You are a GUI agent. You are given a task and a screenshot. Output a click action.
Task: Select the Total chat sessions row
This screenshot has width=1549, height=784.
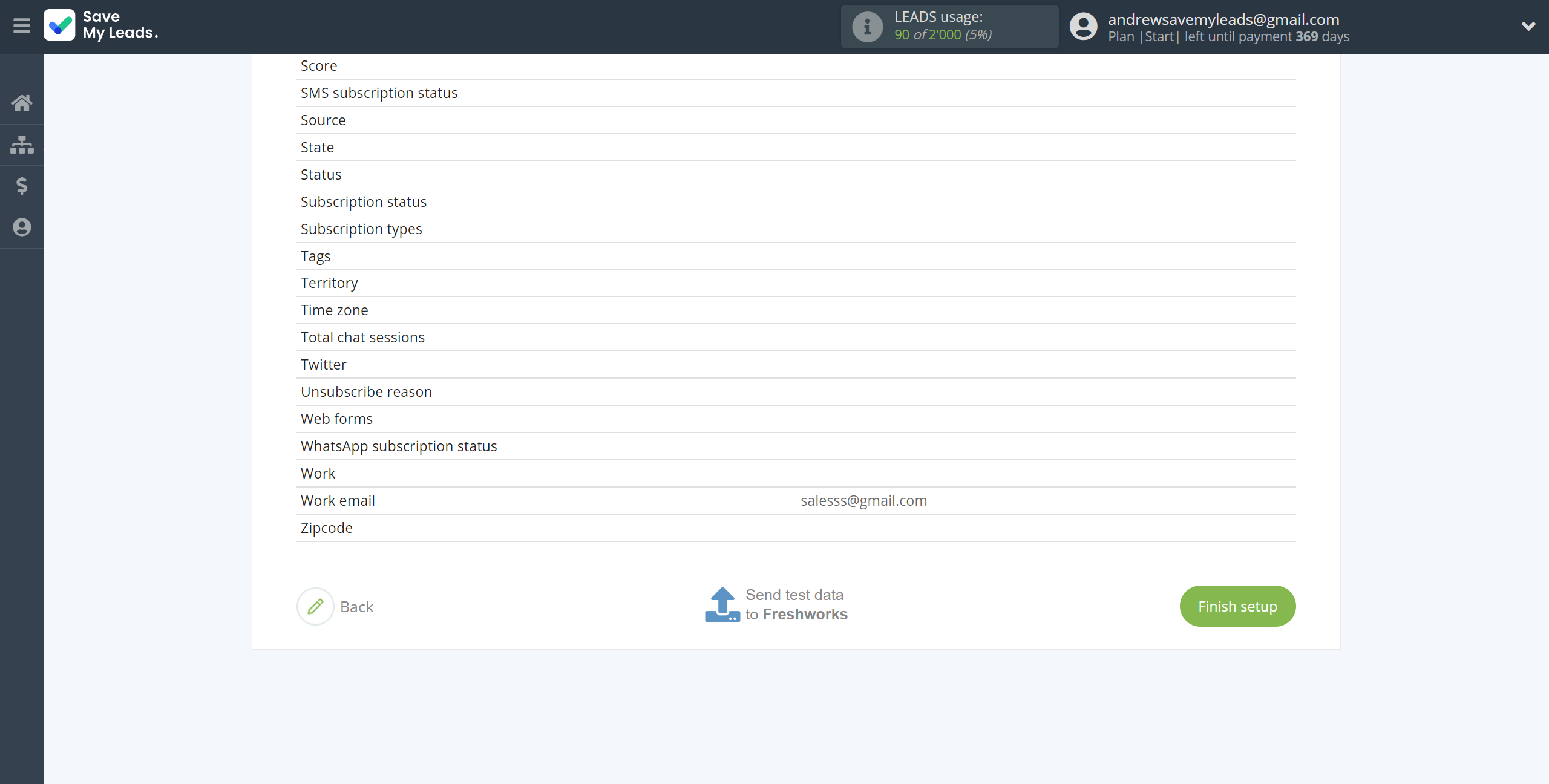click(x=796, y=338)
